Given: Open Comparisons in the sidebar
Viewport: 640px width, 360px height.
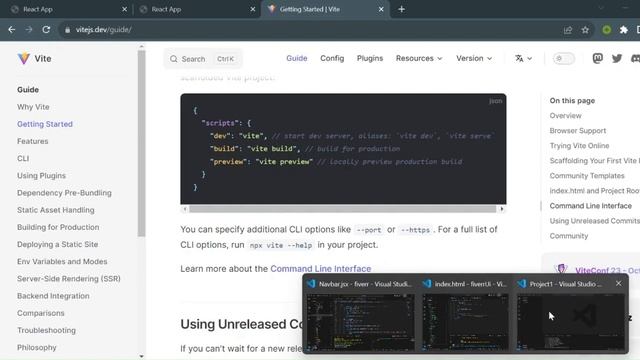Looking at the screenshot, I should click(x=41, y=313).
